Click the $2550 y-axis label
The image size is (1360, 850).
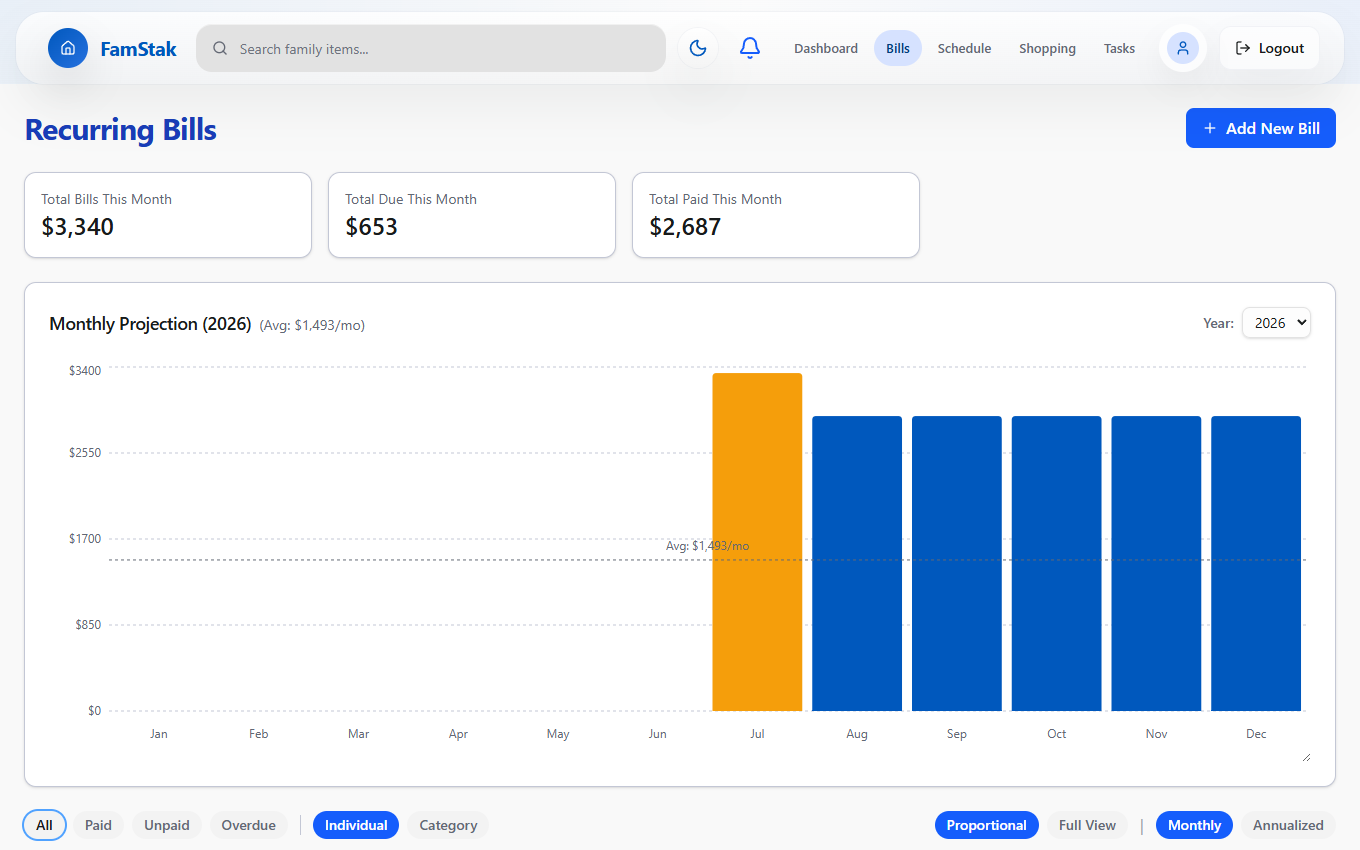(85, 453)
